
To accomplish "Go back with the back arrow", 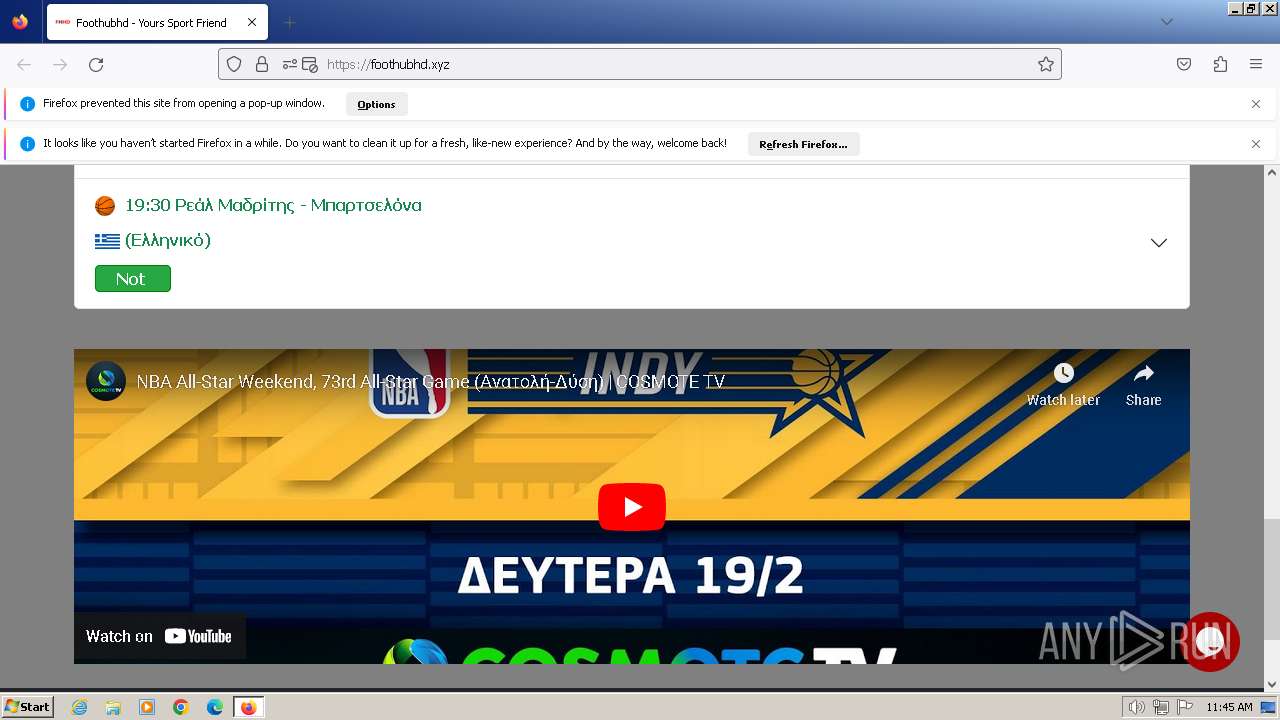I will (x=24, y=64).
